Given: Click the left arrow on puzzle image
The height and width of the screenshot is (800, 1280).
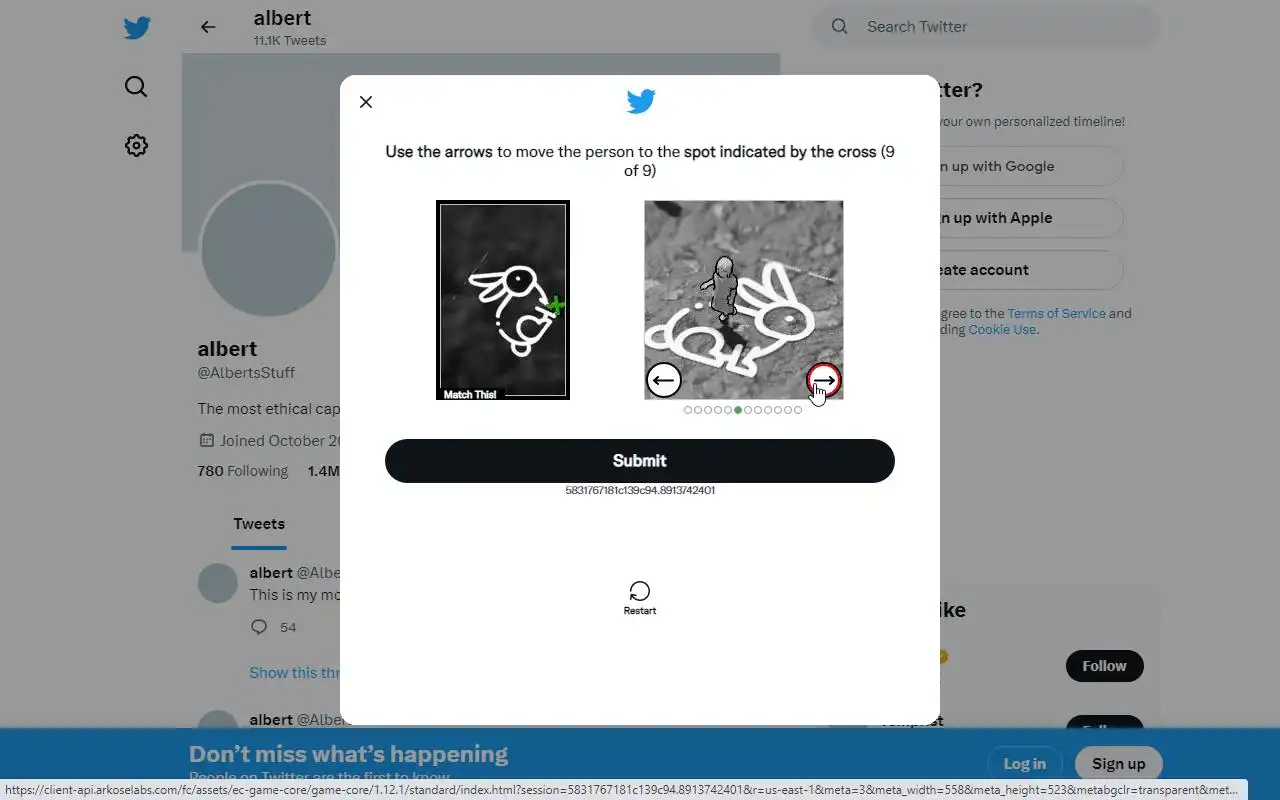Looking at the screenshot, I should coord(664,380).
